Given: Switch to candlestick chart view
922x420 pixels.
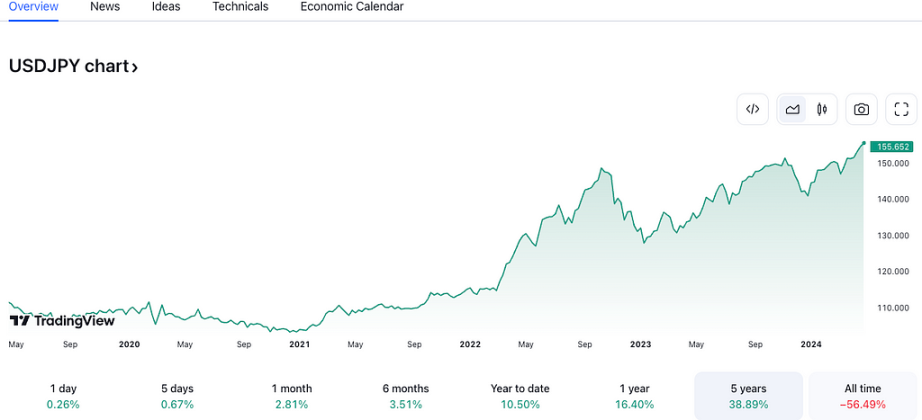Looking at the screenshot, I should point(822,109).
